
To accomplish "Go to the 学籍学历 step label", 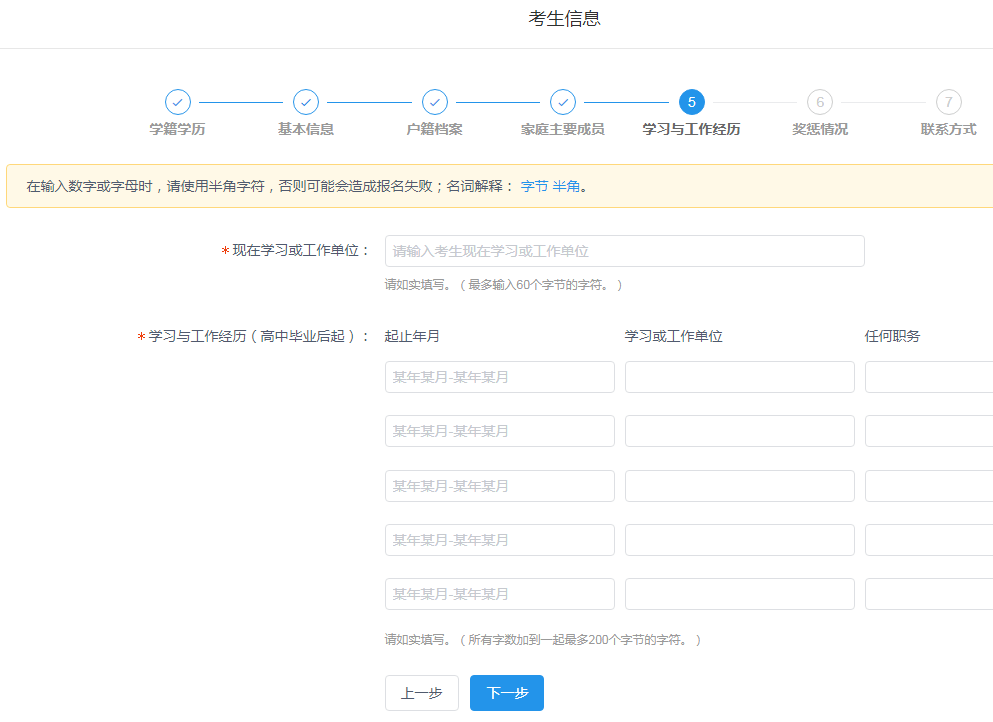I will pos(177,129).
